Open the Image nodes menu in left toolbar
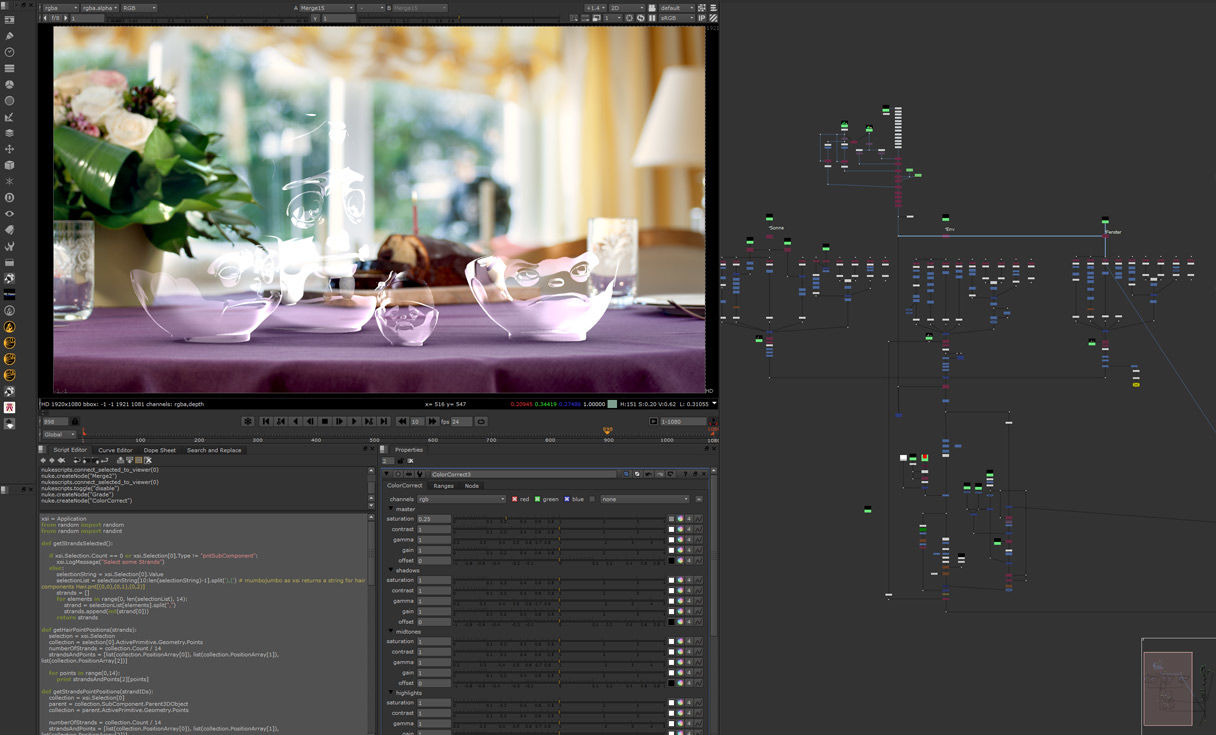Screen dimensions: 1216x735 (10, 20)
